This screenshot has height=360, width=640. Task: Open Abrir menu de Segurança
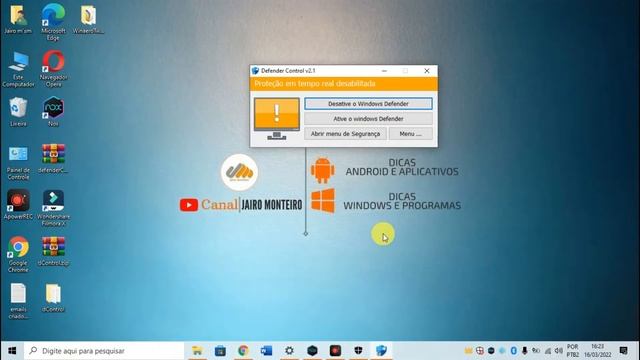tap(345, 133)
